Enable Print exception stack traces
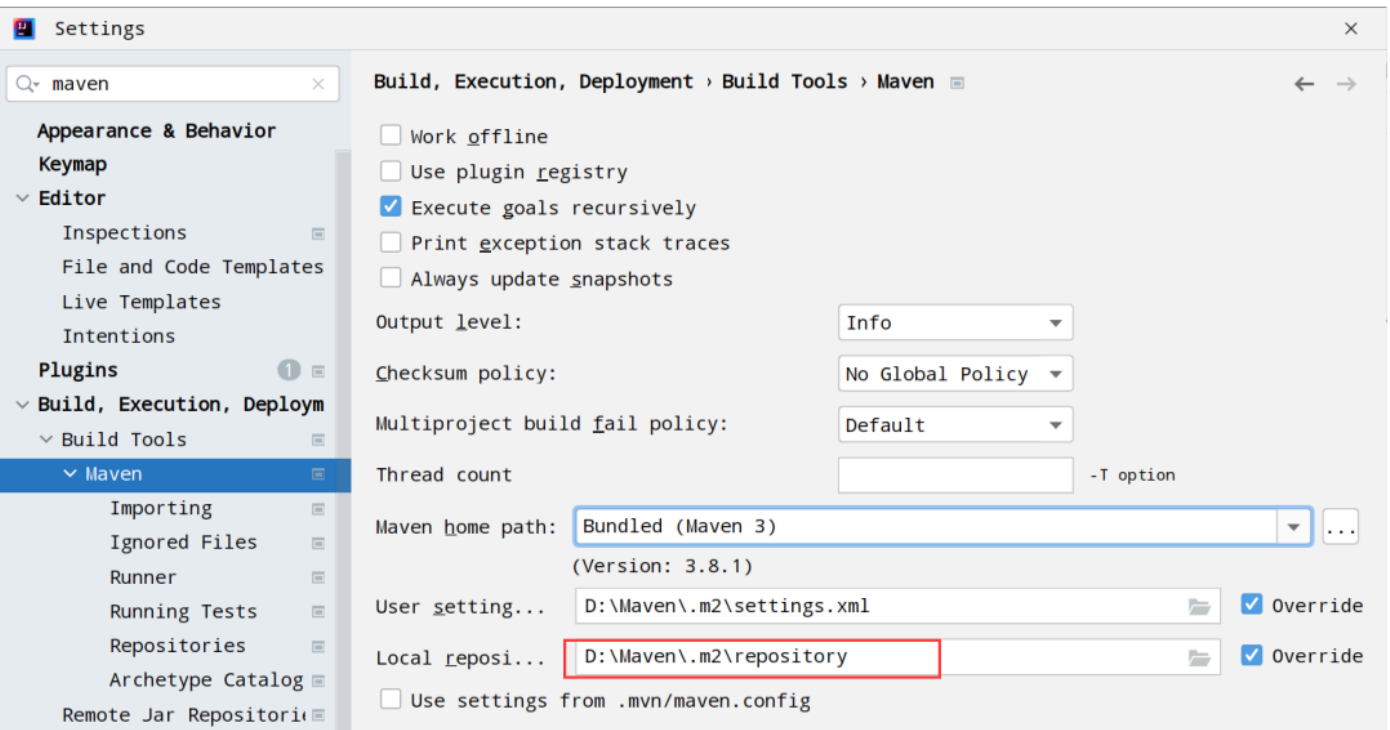The image size is (1390, 730). (390, 242)
